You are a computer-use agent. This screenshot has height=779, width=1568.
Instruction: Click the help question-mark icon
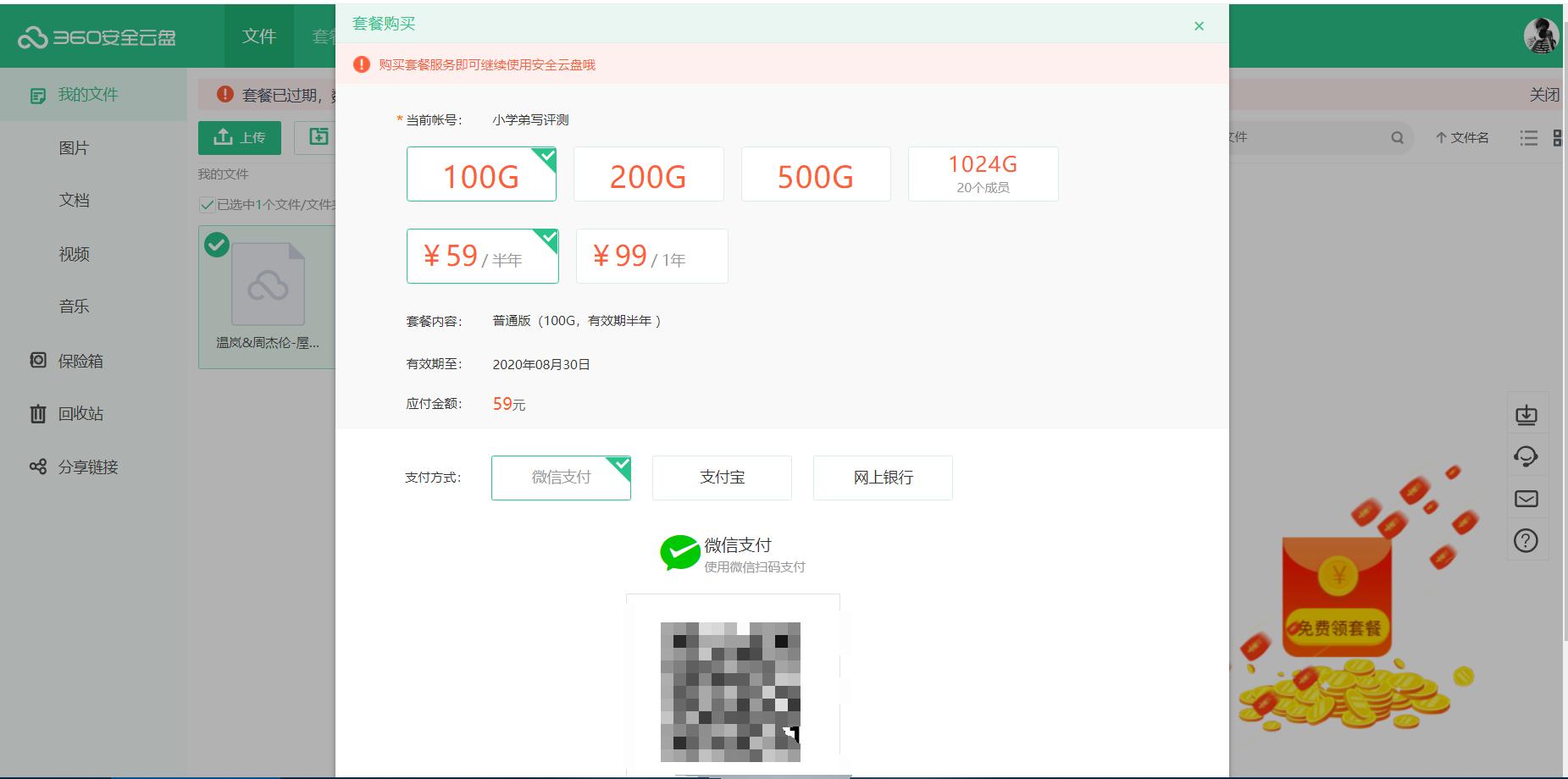click(x=1527, y=540)
